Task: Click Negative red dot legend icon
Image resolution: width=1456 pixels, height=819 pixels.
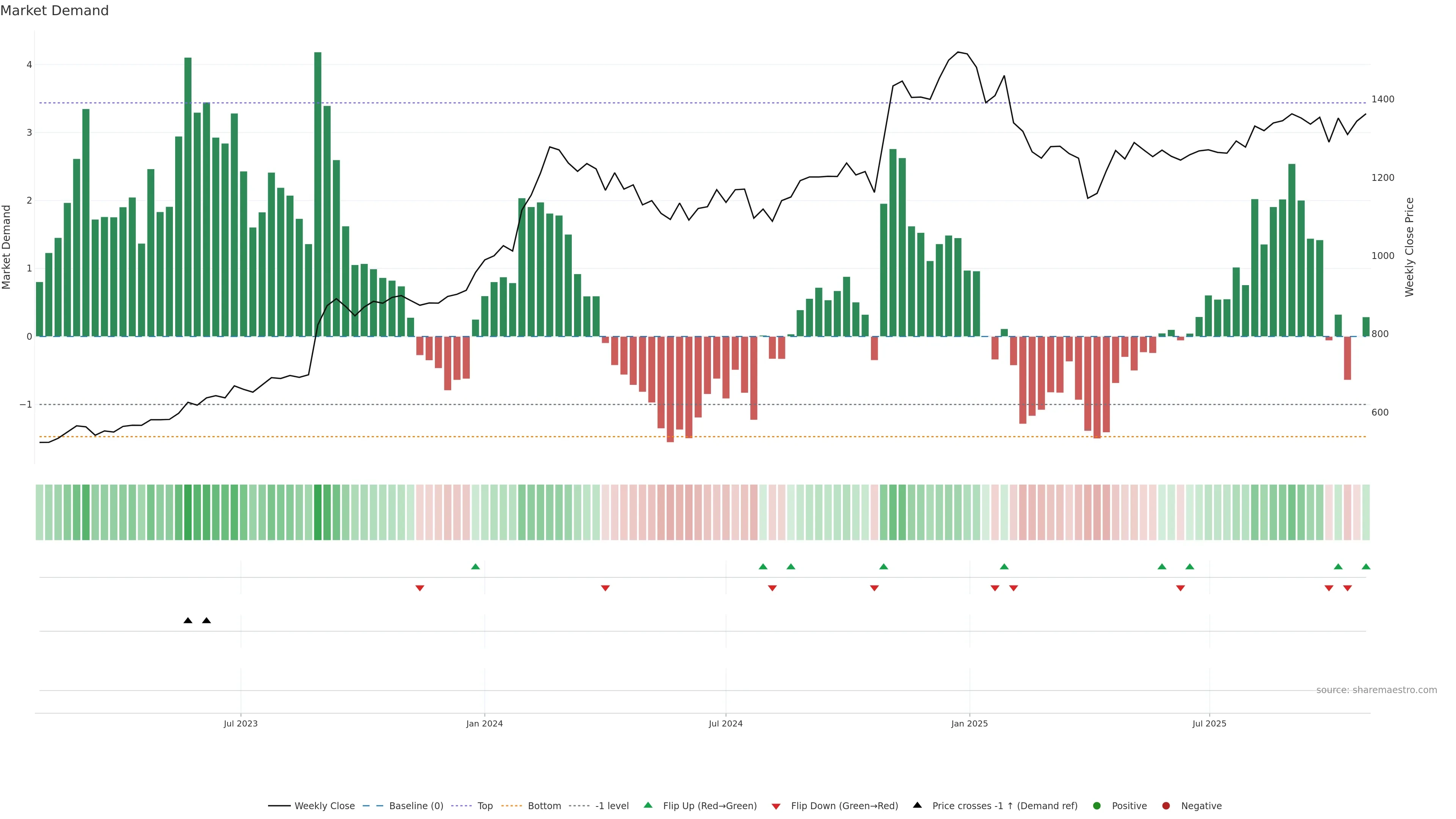Action: point(1166,806)
